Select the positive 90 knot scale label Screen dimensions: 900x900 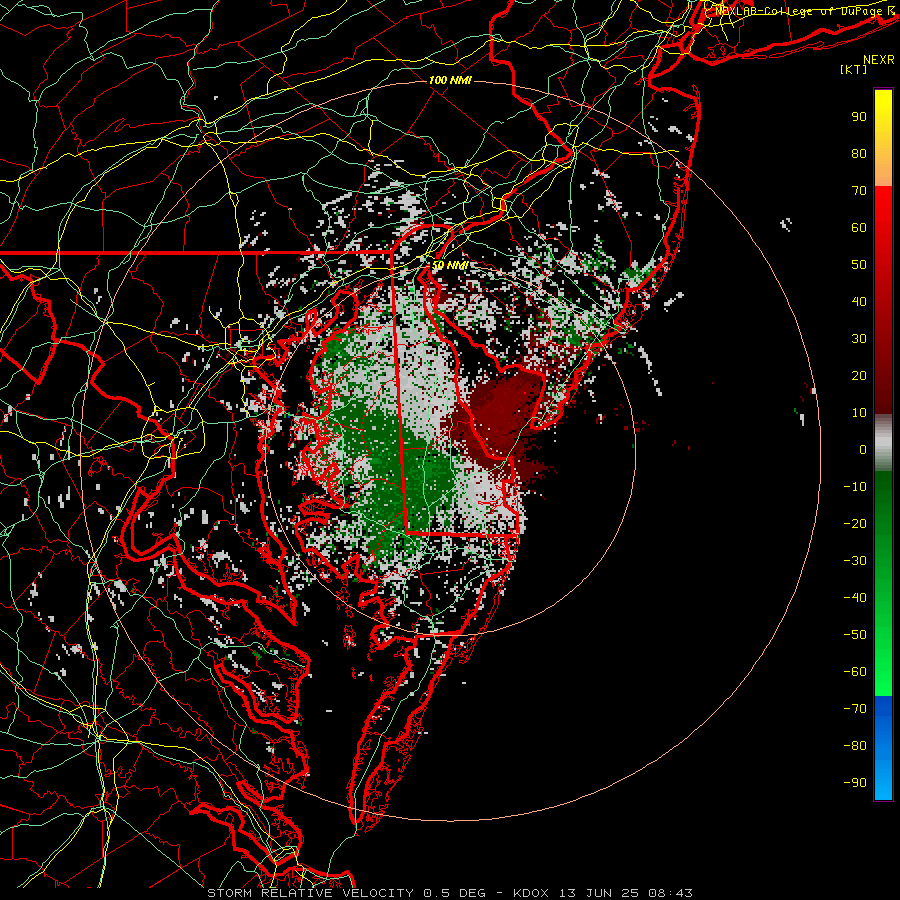[x=859, y=117]
